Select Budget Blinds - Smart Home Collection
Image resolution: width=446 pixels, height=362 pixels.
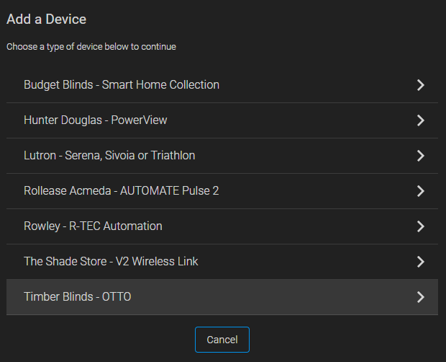(x=222, y=85)
